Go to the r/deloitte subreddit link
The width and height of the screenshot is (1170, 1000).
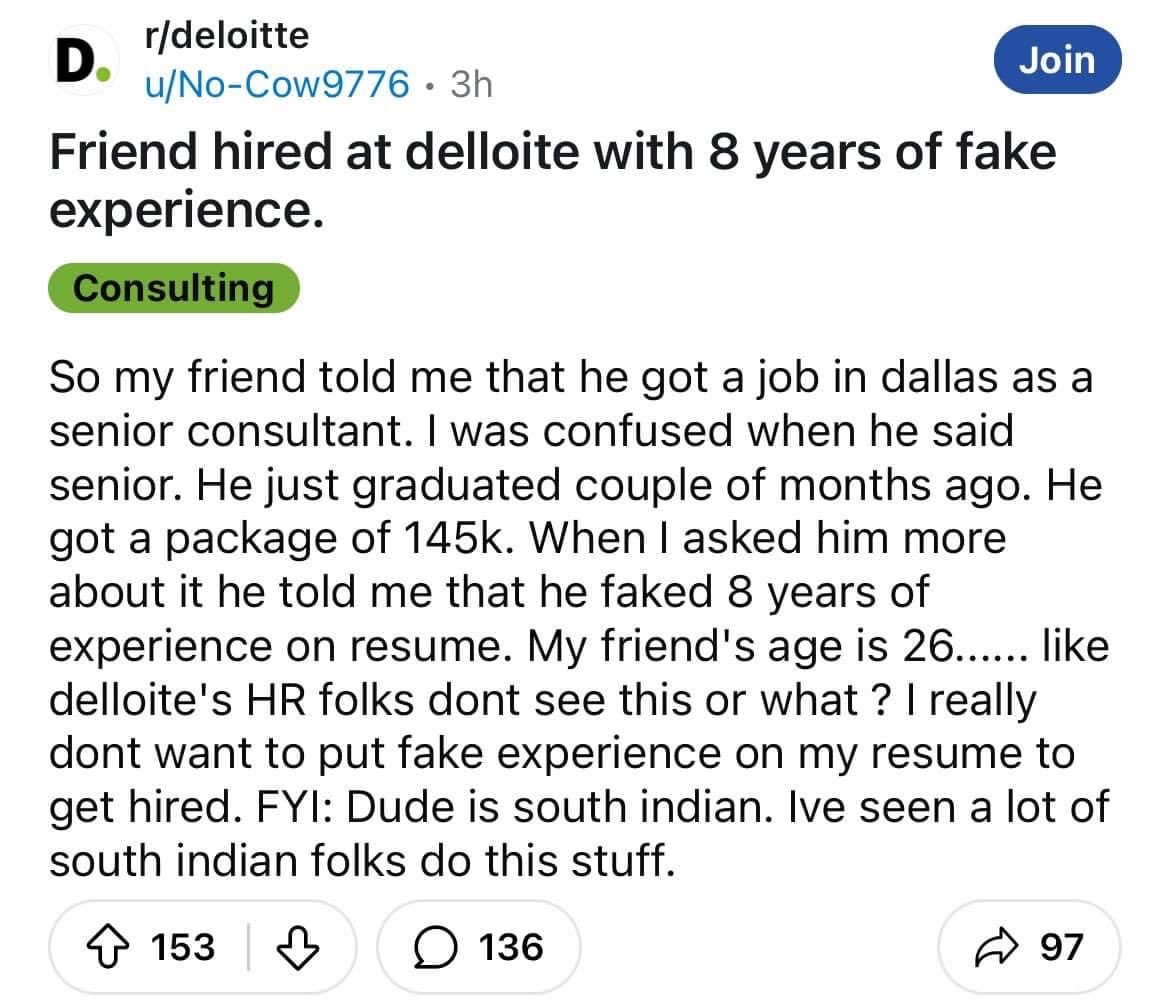coord(227,37)
